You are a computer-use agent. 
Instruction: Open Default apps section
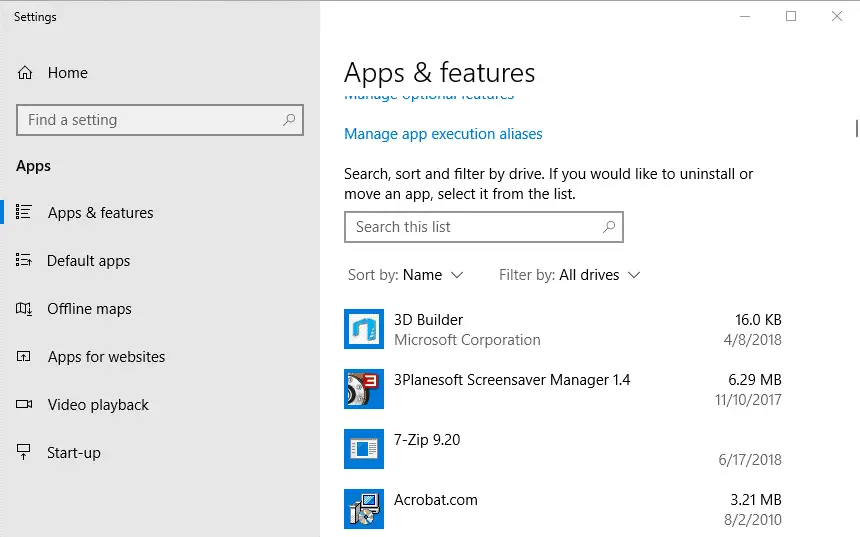89,261
